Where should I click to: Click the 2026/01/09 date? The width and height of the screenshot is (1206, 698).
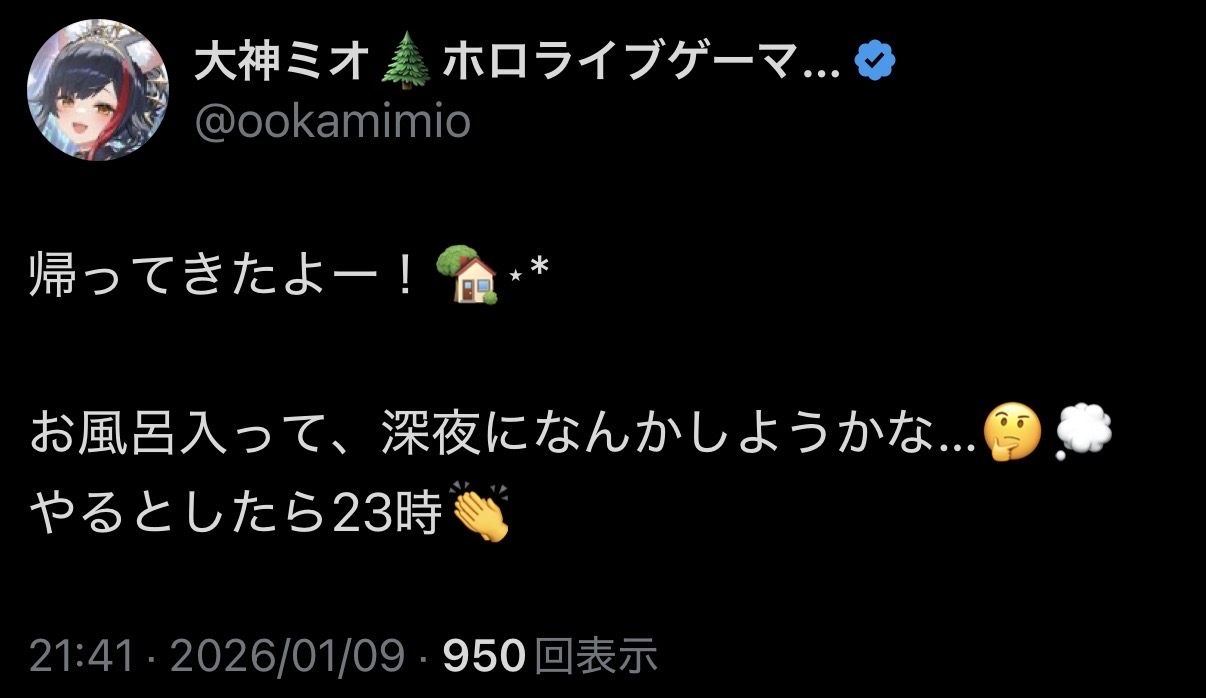pyautogui.click(x=287, y=656)
